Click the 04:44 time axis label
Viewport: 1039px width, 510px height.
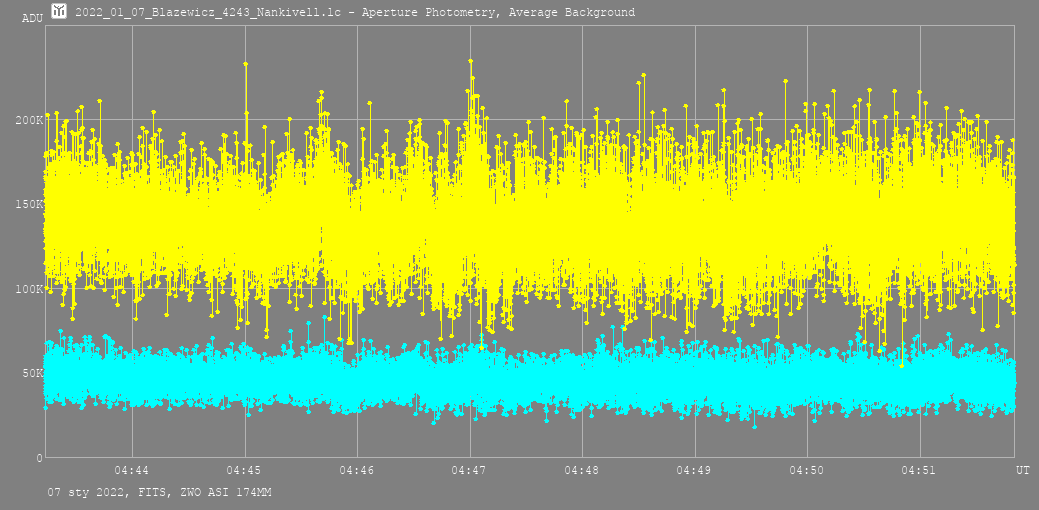(133, 470)
